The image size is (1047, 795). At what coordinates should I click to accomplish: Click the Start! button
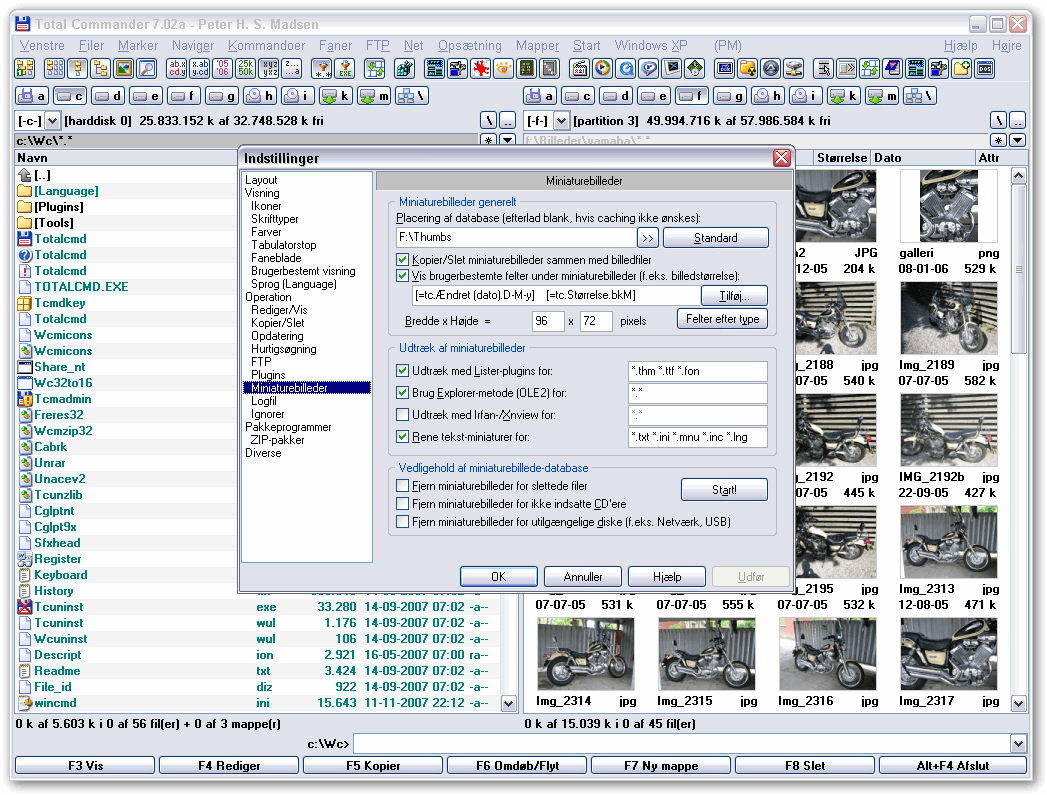click(x=724, y=490)
